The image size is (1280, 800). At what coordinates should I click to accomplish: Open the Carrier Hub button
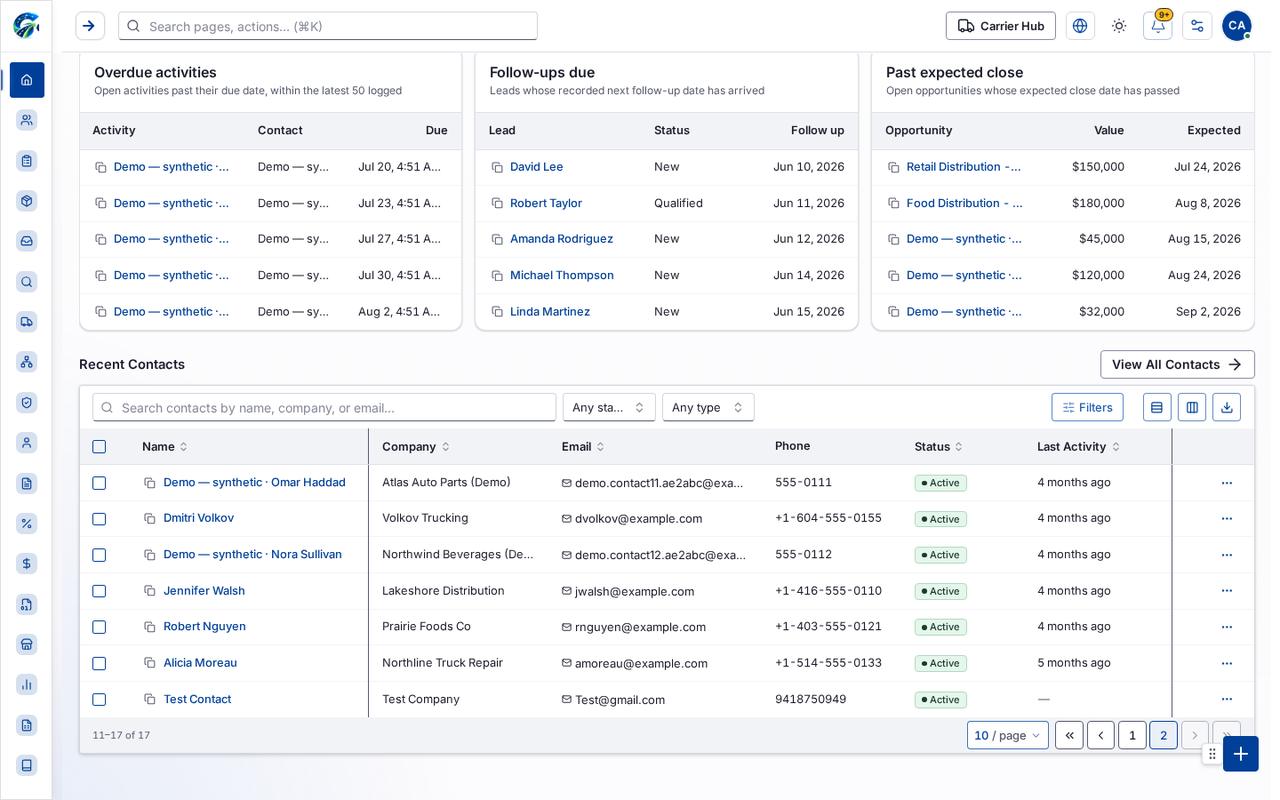pyautogui.click(x=1001, y=26)
